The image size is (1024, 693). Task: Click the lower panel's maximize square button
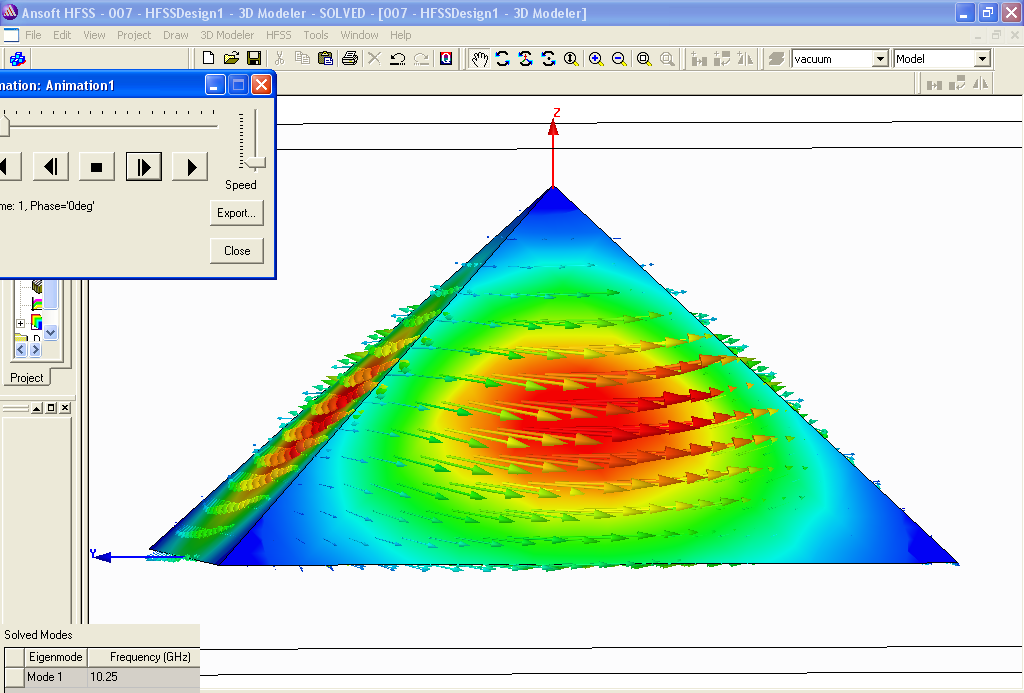[51, 408]
